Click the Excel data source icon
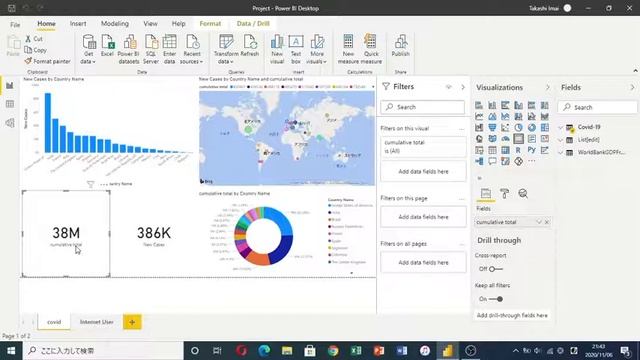The height and width of the screenshot is (360, 640). (x=107, y=46)
